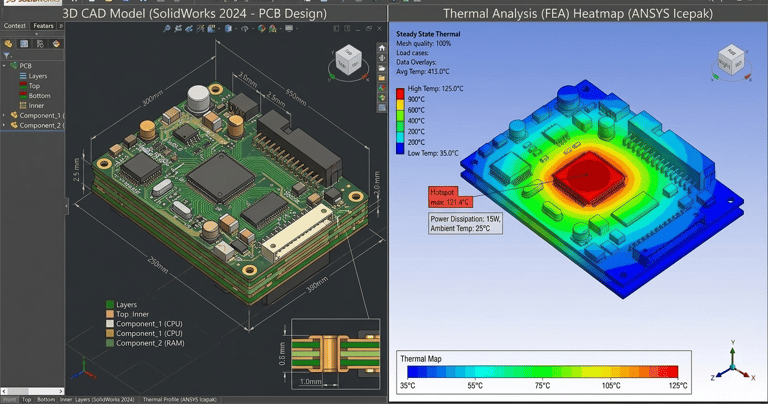
Task: Click the green Layers legend swatch
Action: click(110, 305)
